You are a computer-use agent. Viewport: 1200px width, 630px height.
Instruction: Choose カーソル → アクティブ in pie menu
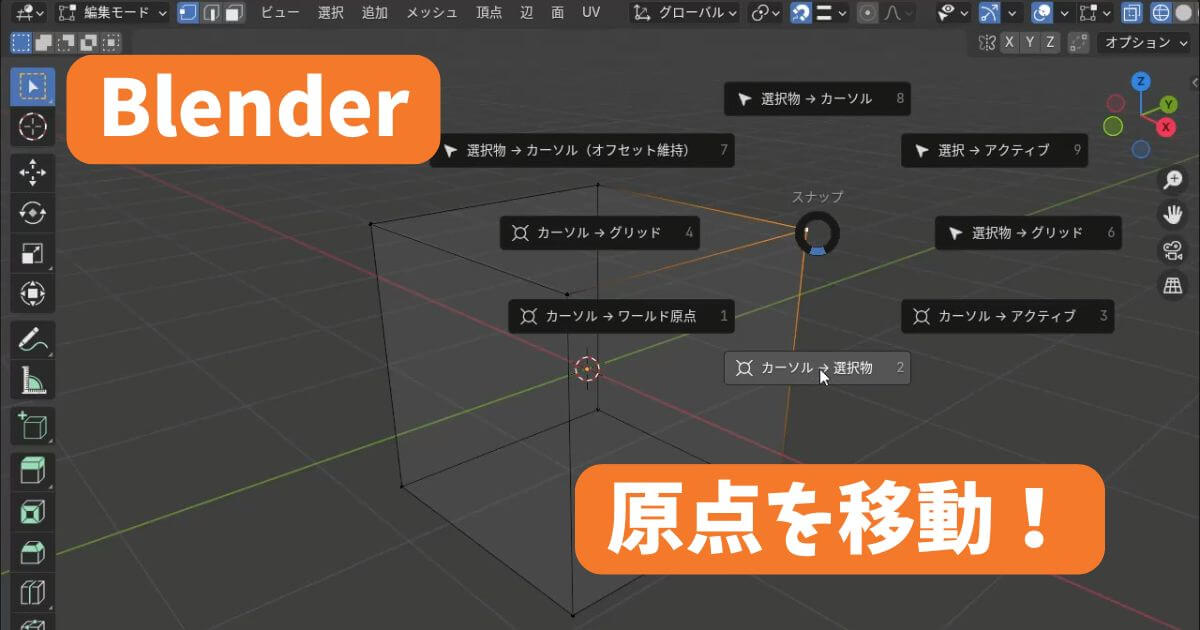[1008, 316]
